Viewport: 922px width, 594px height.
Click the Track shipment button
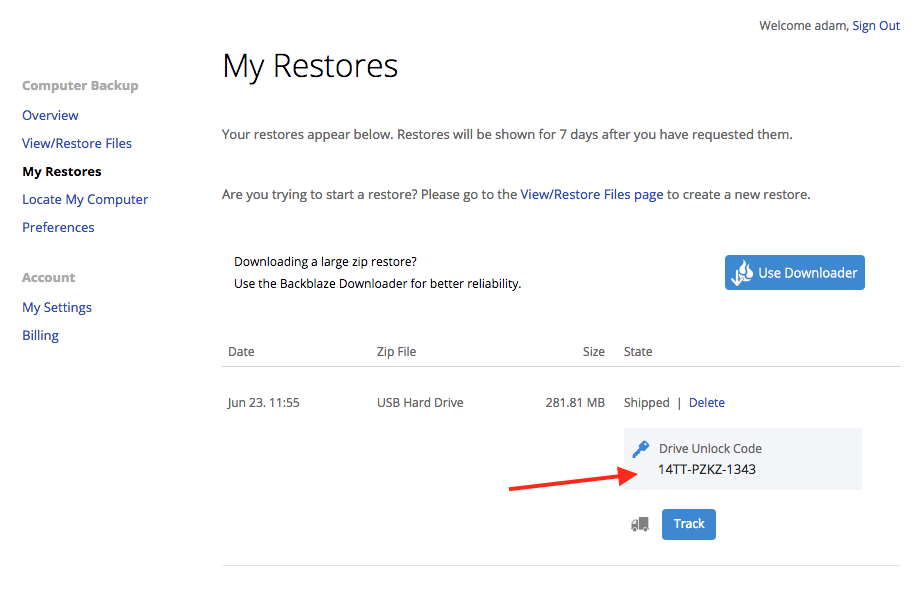pyautogui.click(x=689, y=524)
